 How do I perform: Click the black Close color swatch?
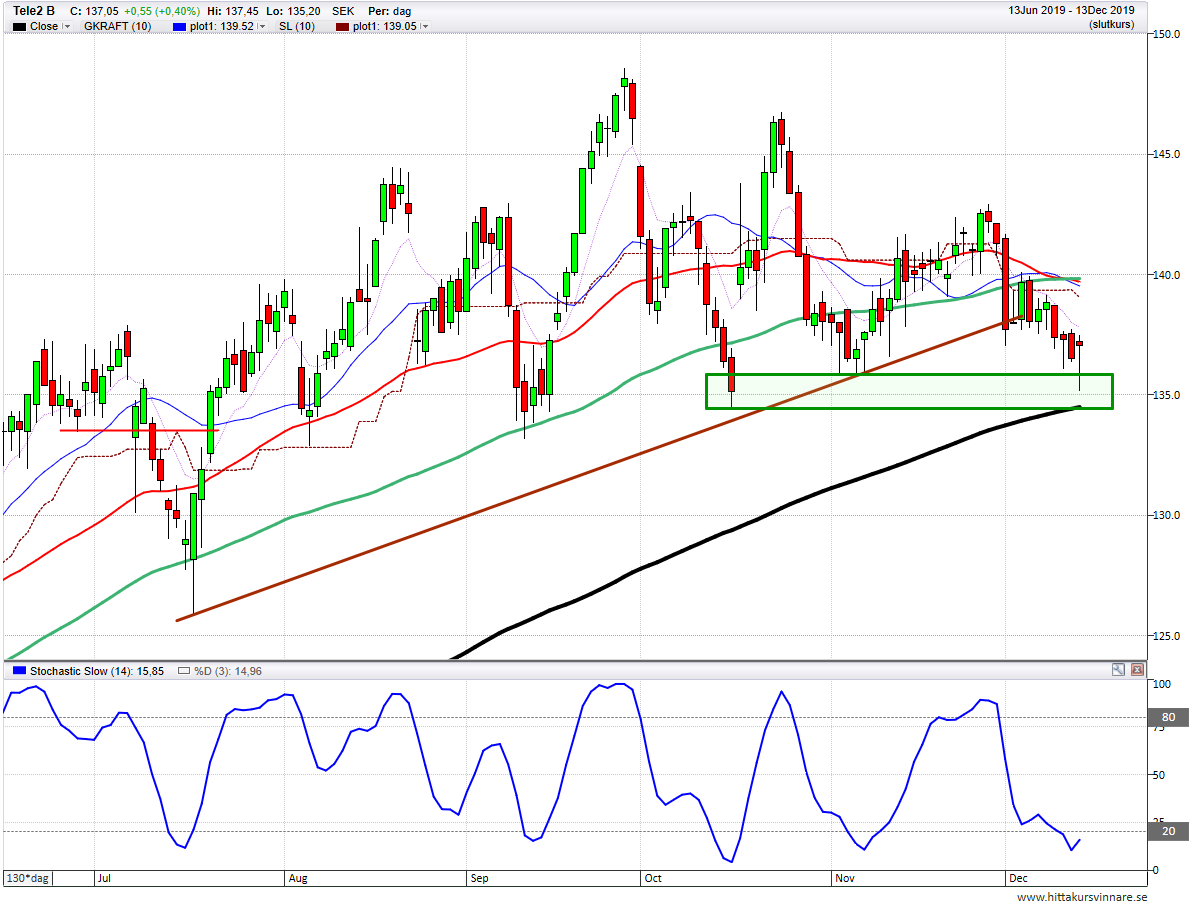19,27
